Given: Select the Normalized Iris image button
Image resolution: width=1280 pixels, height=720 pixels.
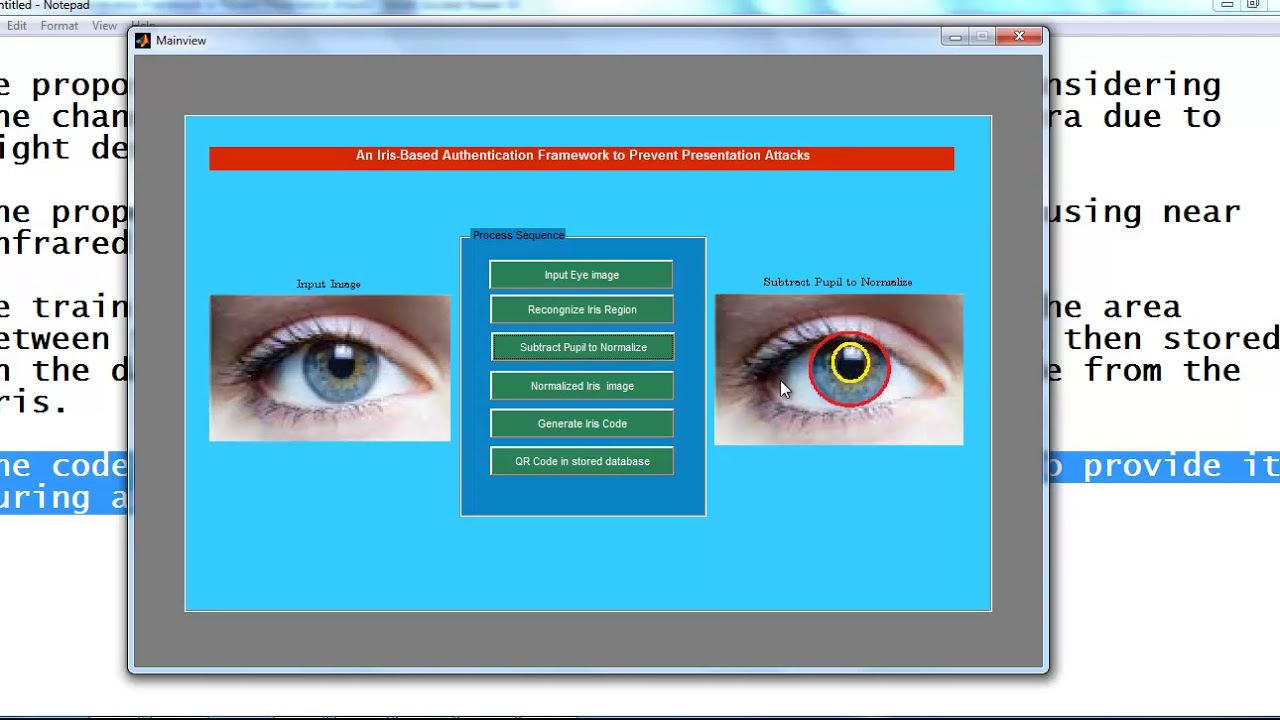Looking at the screenshot, I should (x=581, y=386).
